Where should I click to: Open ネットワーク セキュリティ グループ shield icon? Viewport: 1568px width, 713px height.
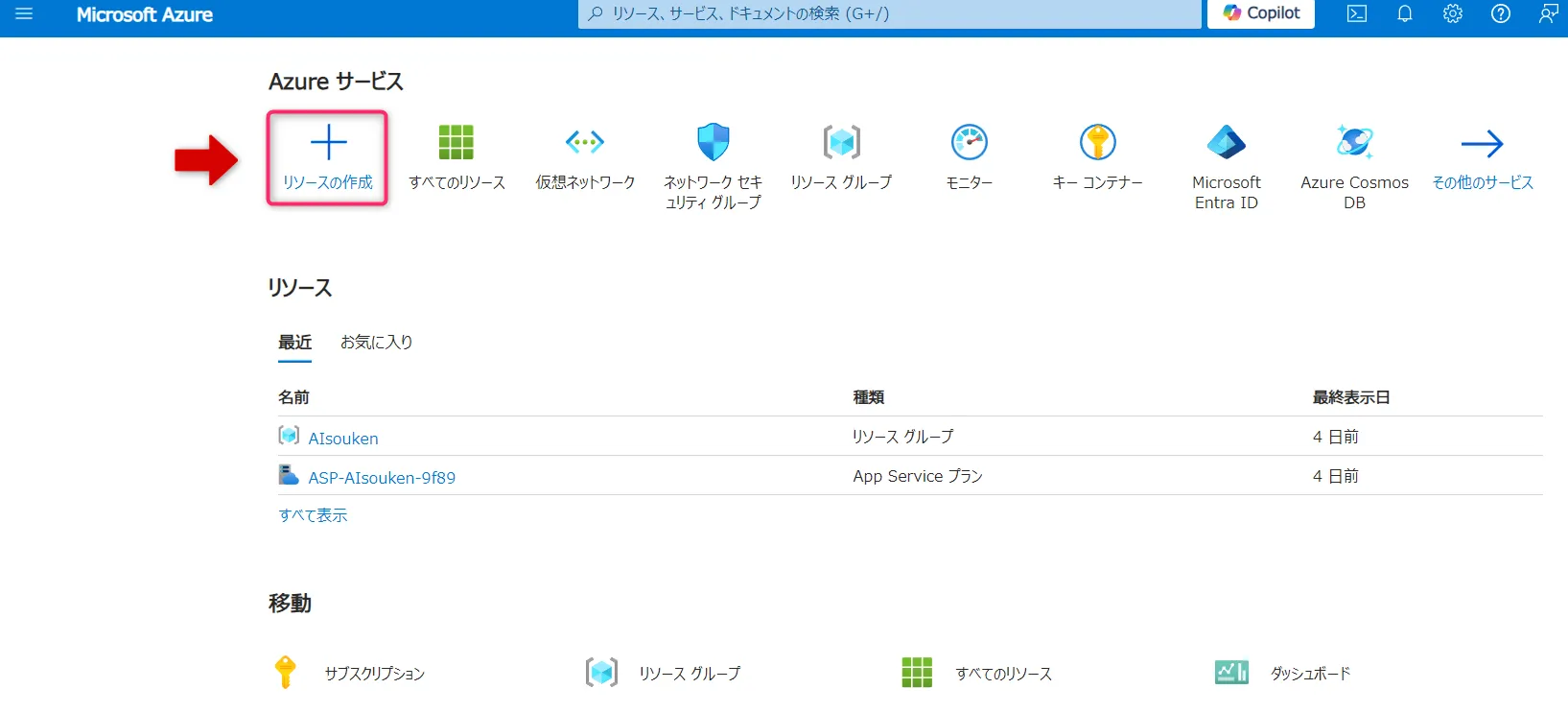click(714, 142)
